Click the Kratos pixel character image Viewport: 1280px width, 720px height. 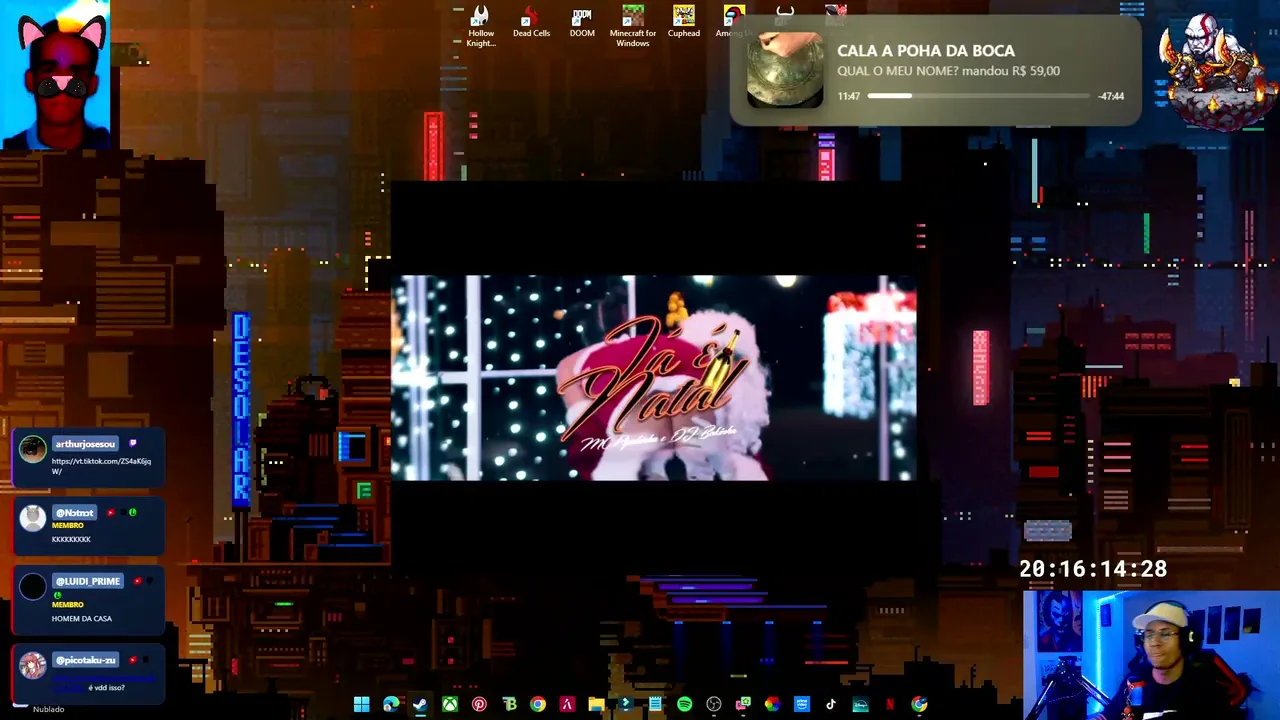click(1215, 72)
